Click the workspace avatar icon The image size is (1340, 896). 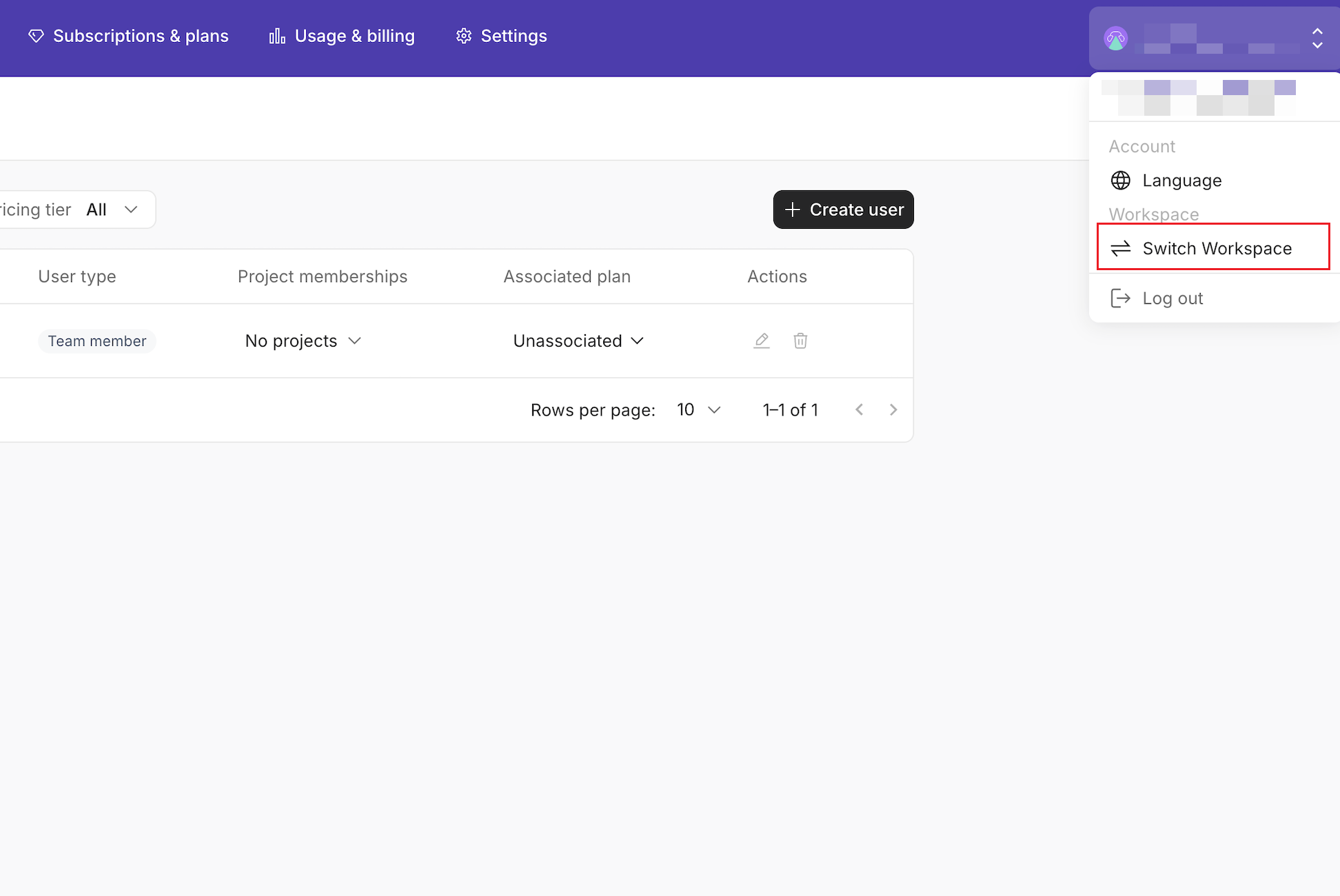1115,38
